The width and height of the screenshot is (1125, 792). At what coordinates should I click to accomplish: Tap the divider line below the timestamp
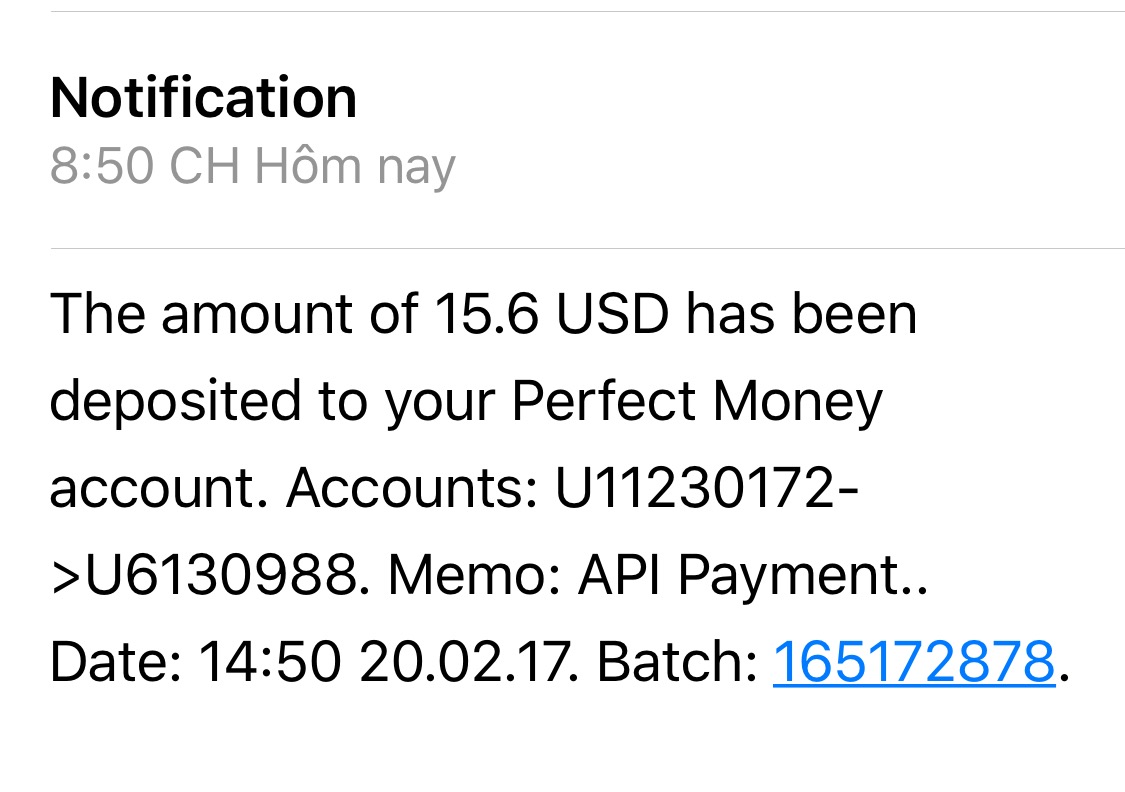(586, 248)
